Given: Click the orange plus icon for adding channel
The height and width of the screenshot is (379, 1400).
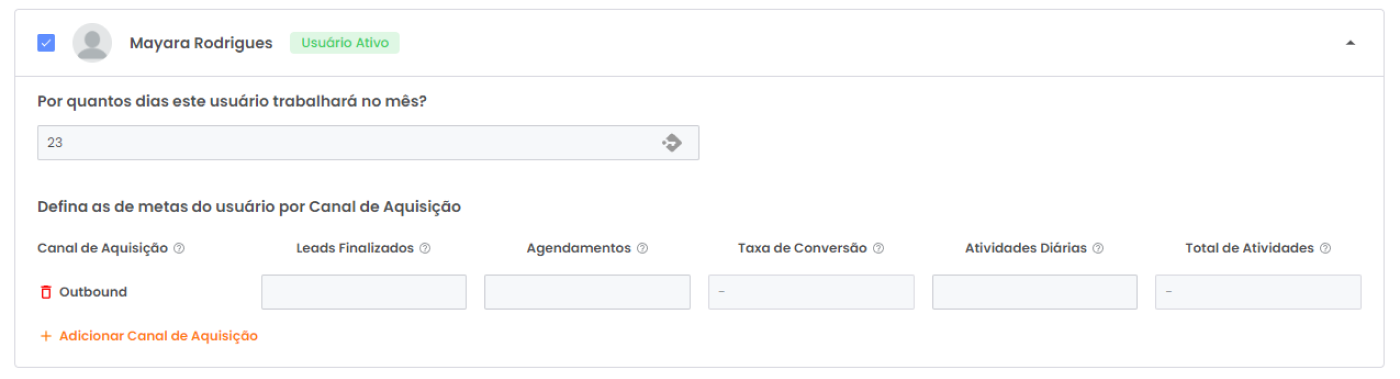Looking at the screenshot, I should point(45,336).
